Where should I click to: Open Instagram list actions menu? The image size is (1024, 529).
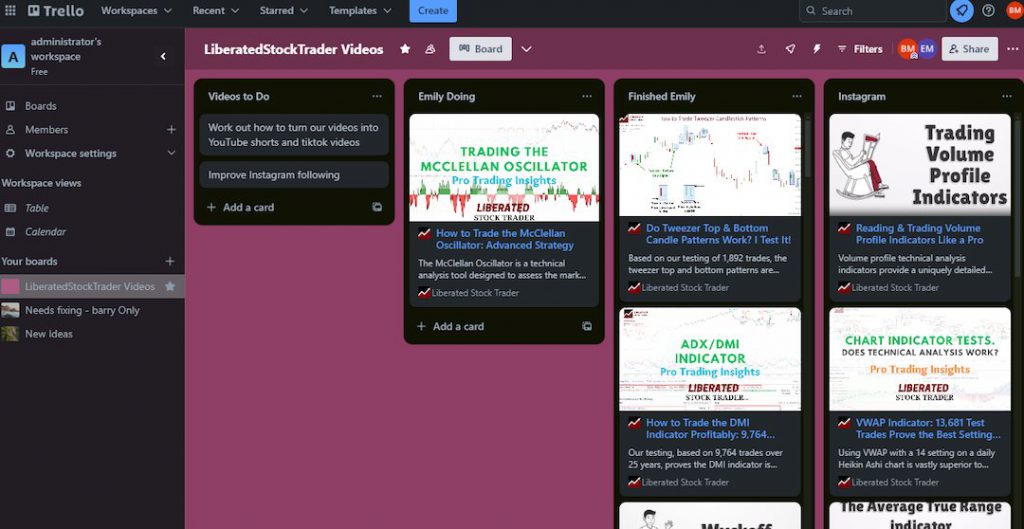1006,96
